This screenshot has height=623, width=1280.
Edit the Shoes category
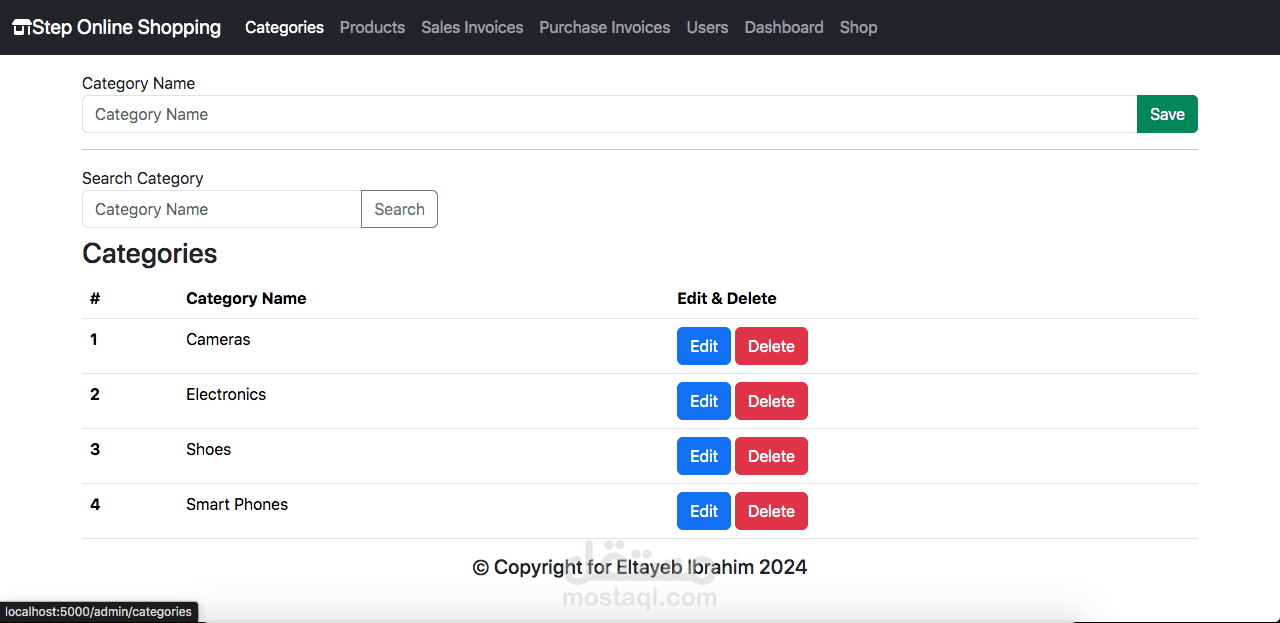coord(704,456)
